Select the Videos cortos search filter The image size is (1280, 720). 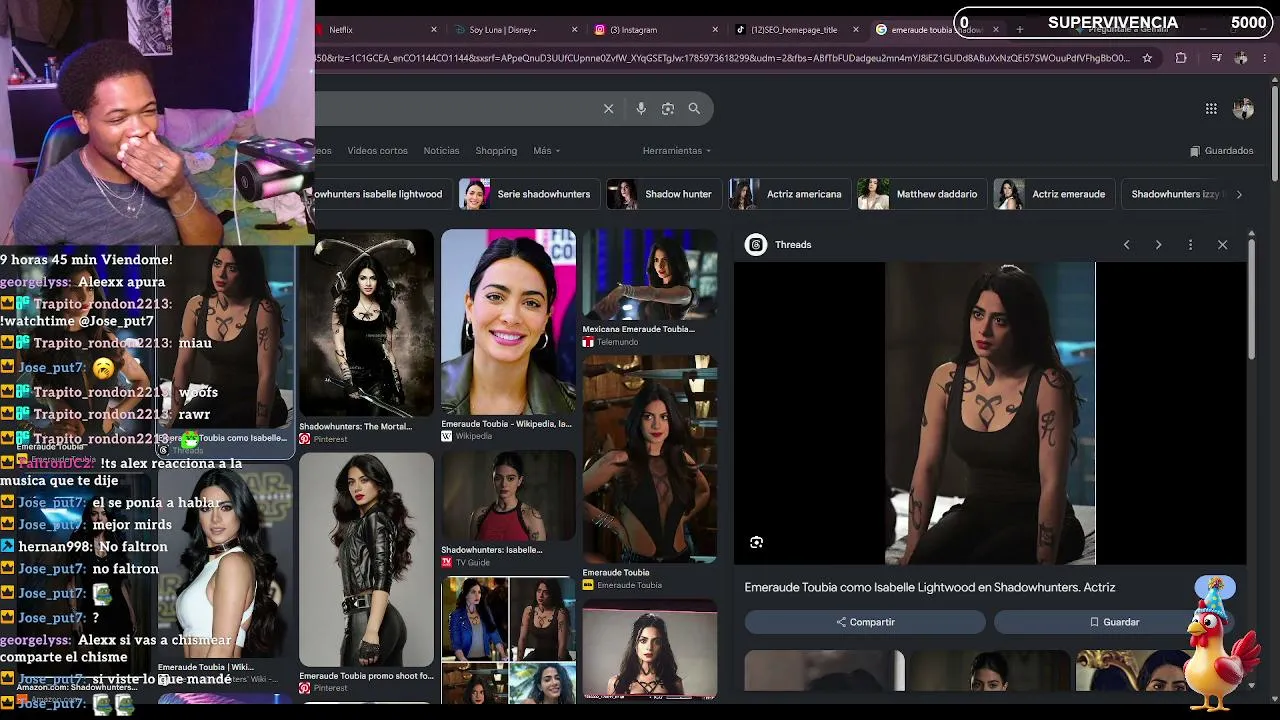click(377, 151)
